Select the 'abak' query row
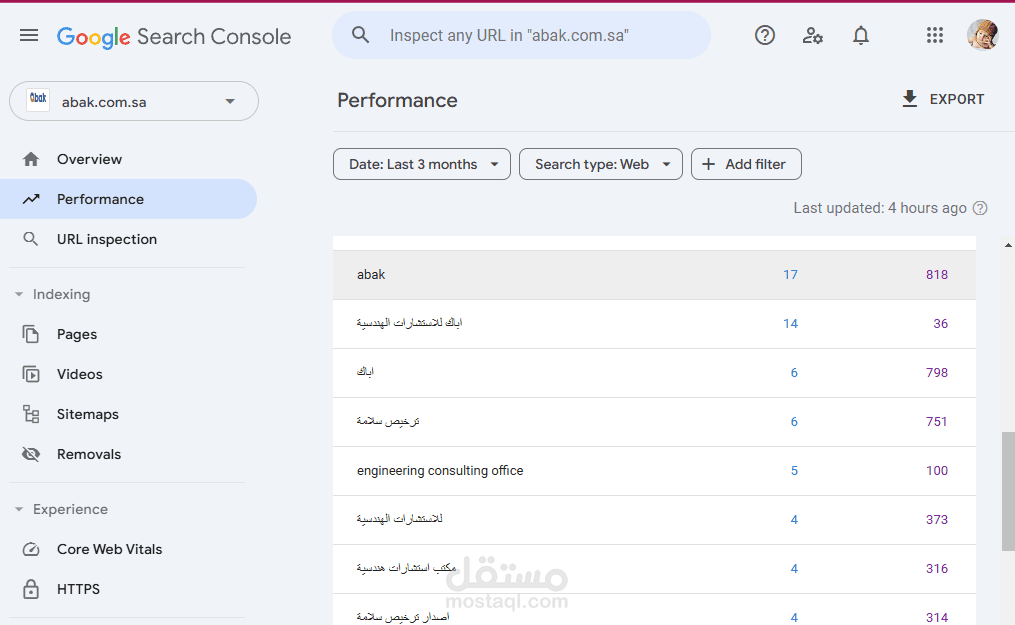This screenshot has height=625, width=1015. coord(654,275)
